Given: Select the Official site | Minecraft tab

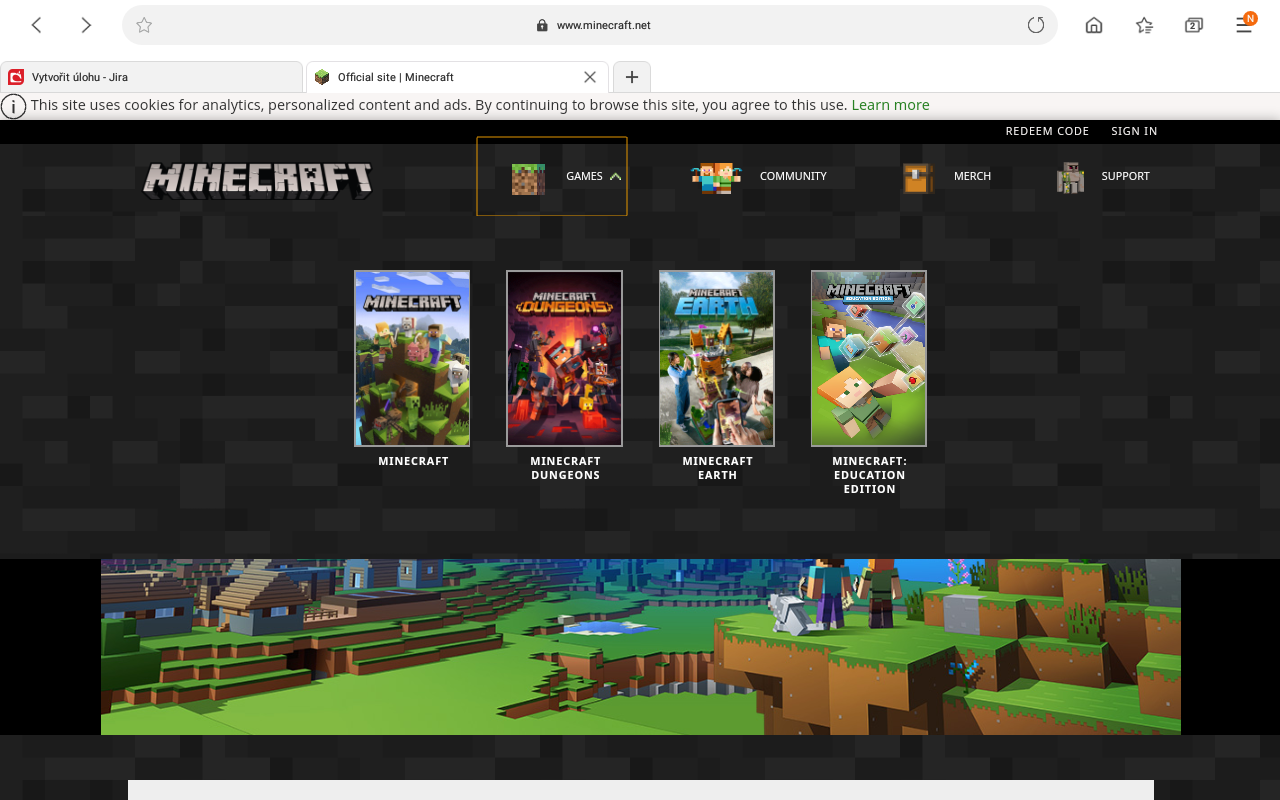Looking at the screenshot, I should coord(457,77).
